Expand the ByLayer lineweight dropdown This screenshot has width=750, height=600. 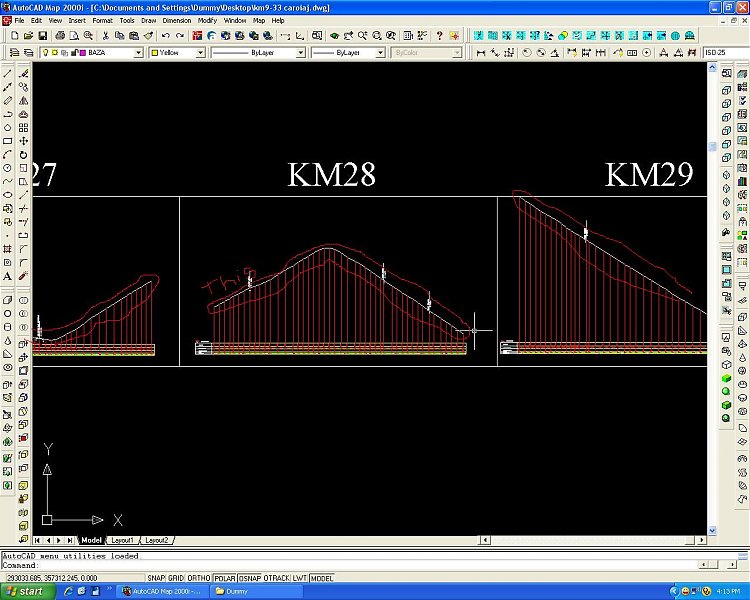click(380, 53)
